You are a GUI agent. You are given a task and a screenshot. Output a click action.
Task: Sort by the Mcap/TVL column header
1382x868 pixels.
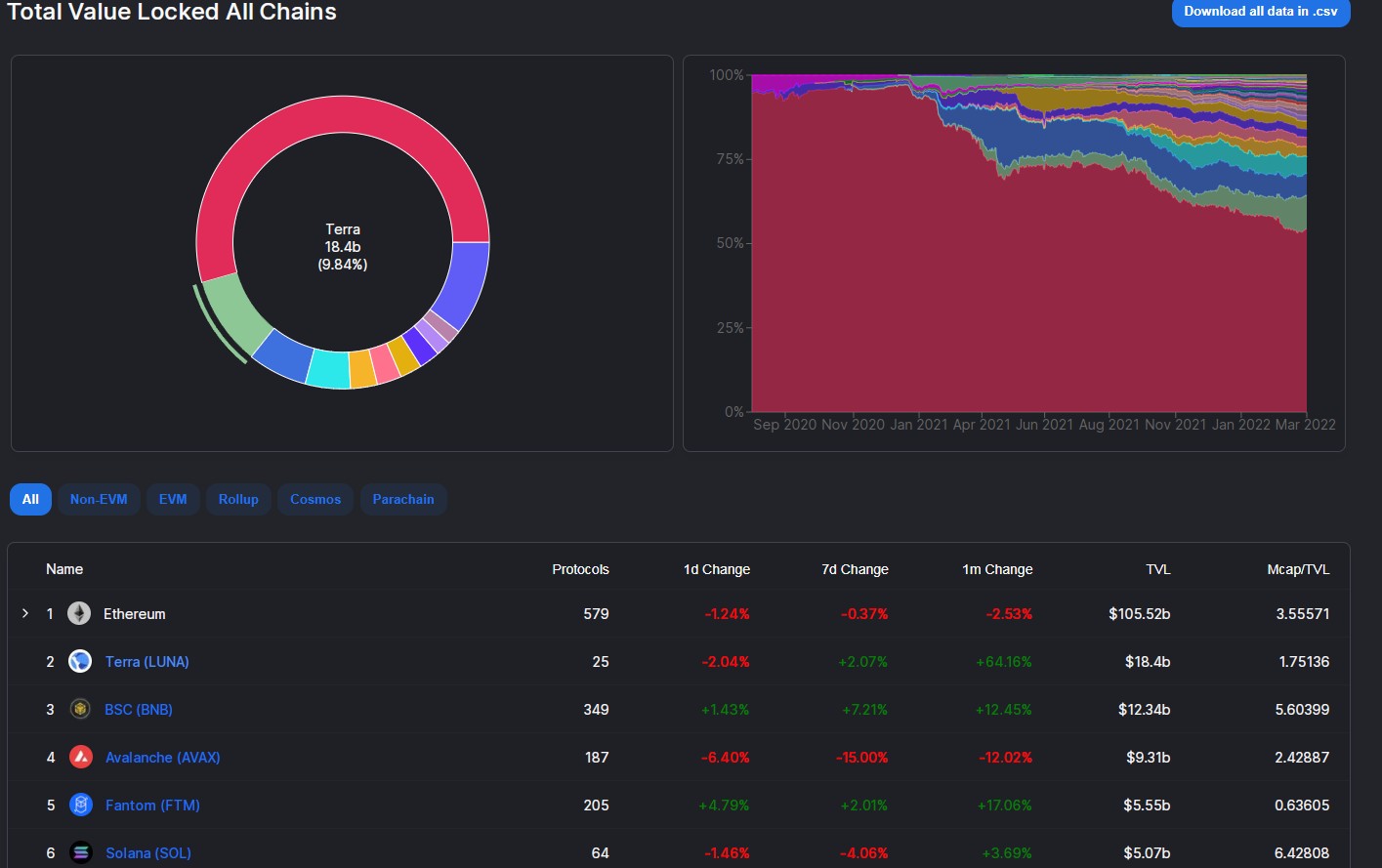click(1298, 568)
